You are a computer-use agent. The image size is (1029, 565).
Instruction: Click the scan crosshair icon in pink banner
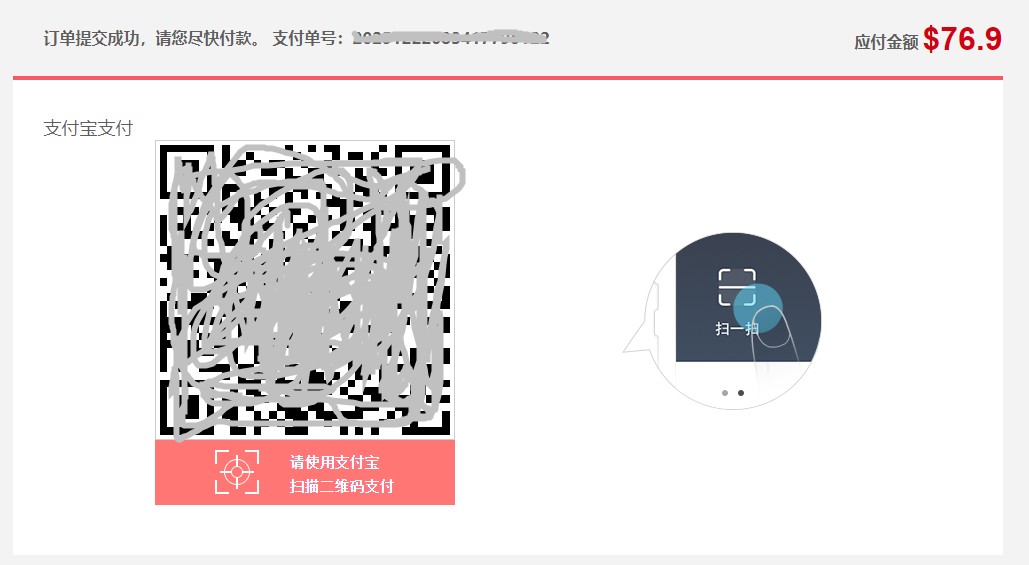click(x=237, y=471)
